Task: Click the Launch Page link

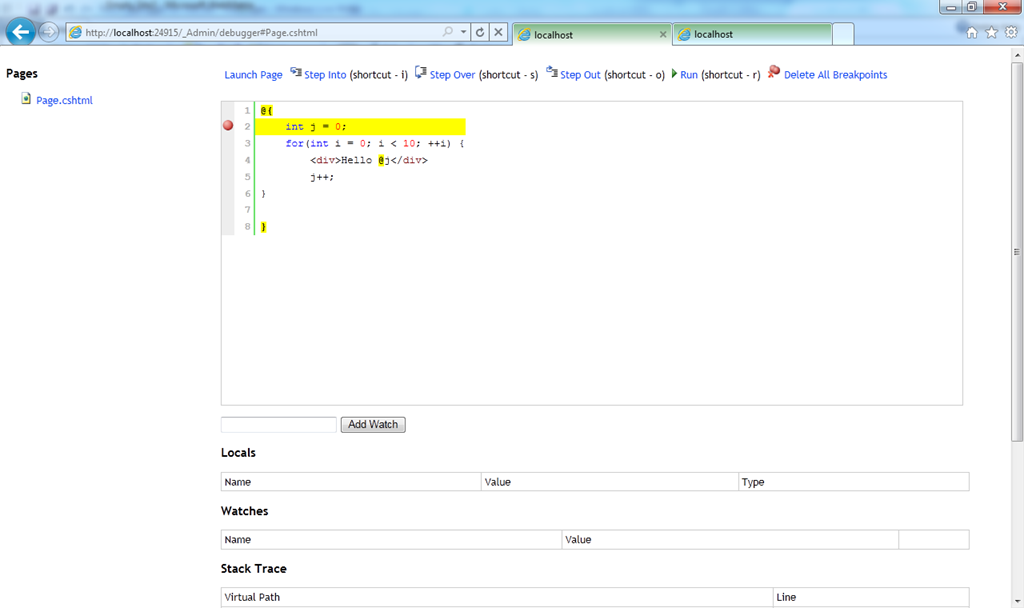Action: 253,75
